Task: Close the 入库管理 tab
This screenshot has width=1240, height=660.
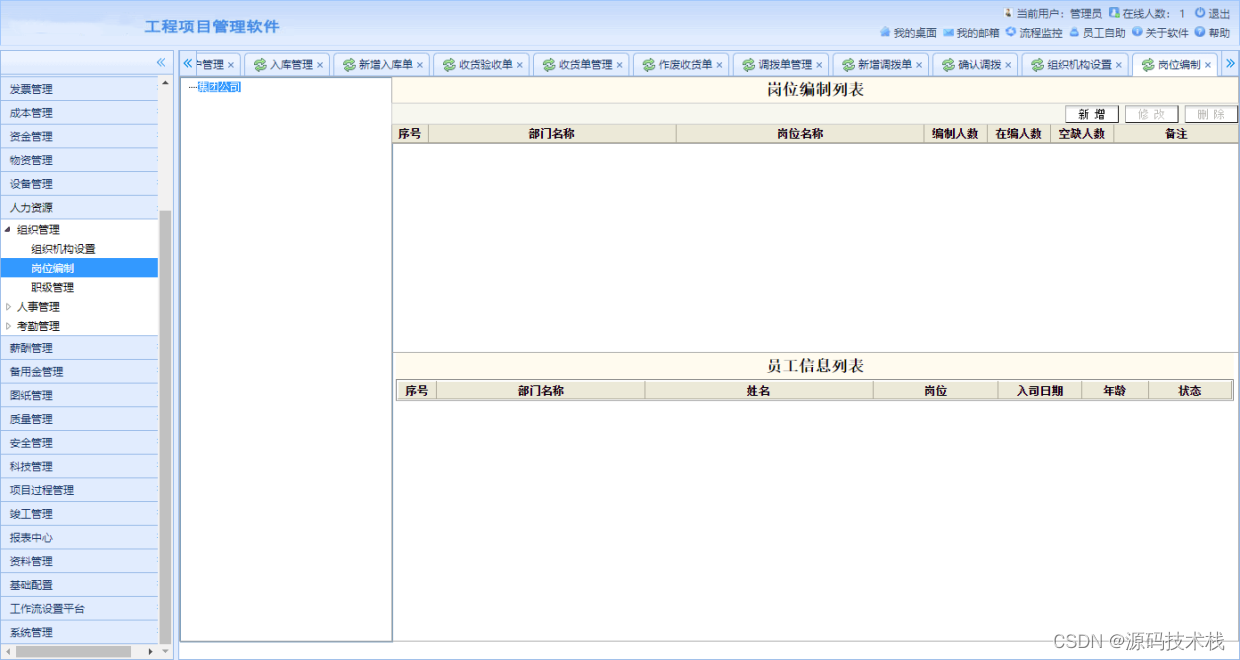Action: click(320, 65)
